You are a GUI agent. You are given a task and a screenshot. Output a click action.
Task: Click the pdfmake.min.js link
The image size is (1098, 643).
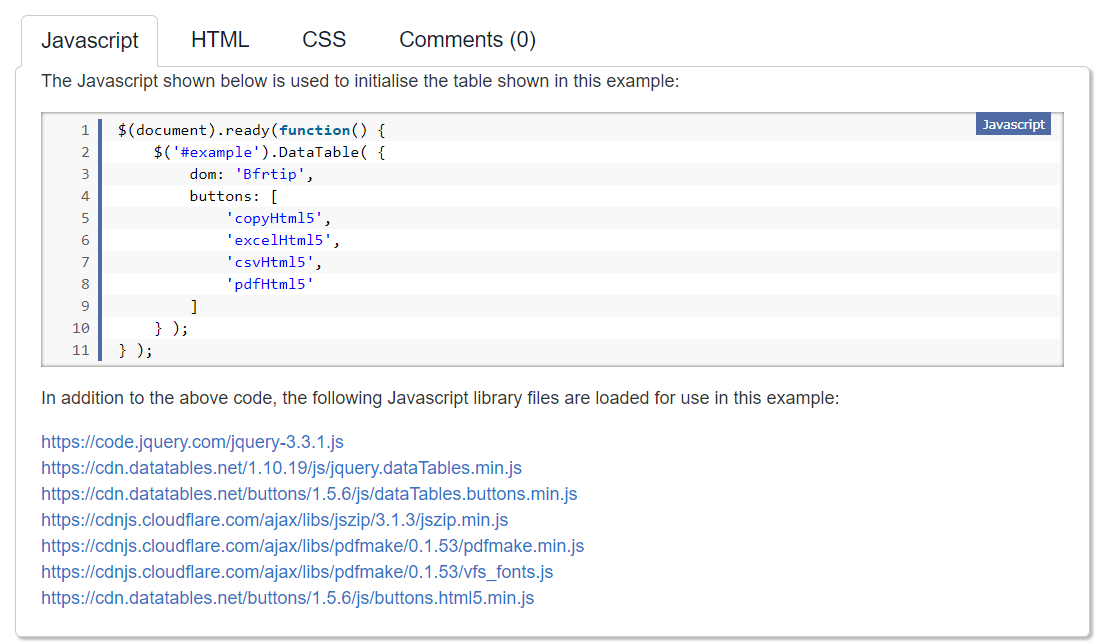312,545
